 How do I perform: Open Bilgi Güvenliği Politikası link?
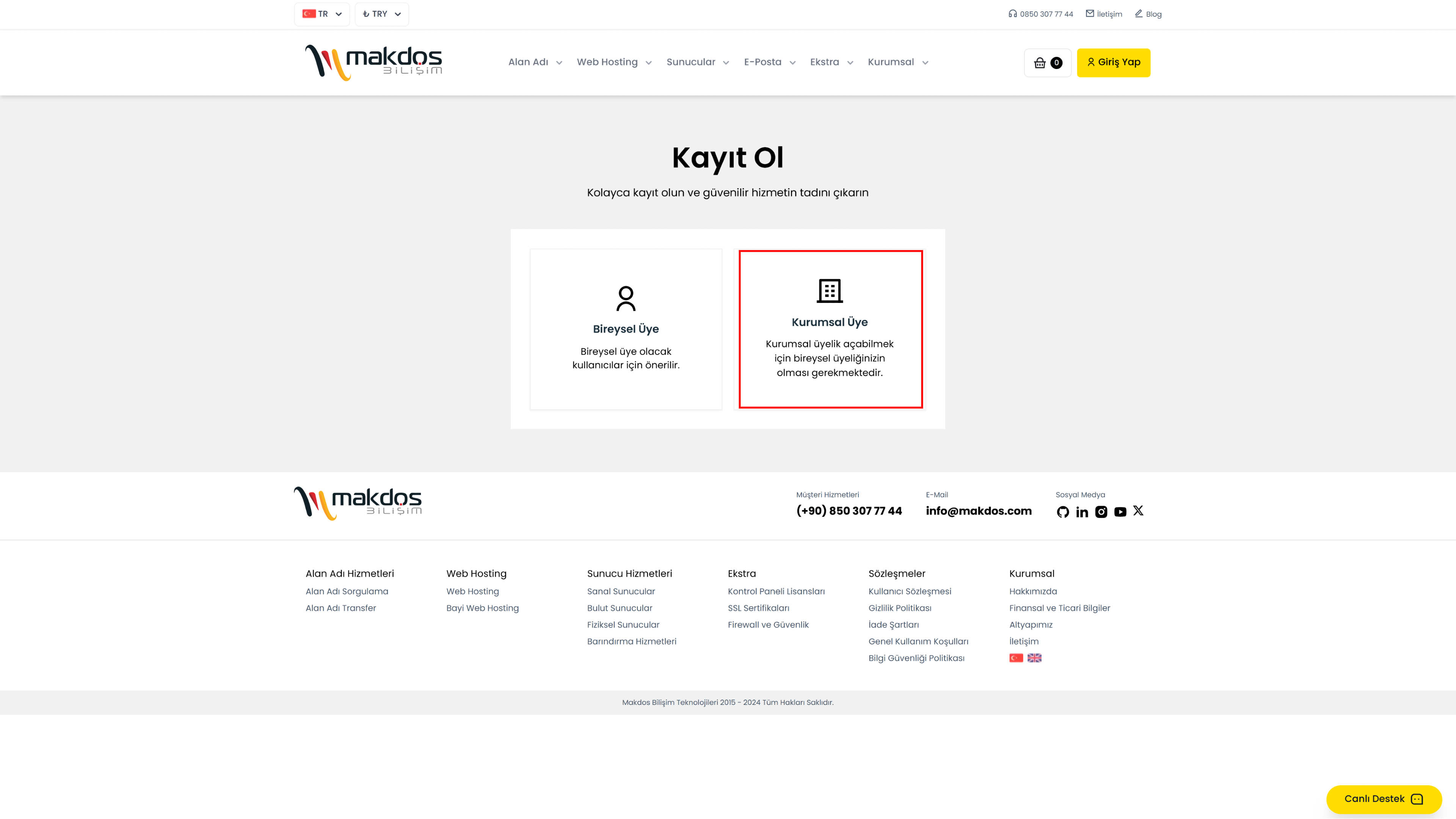917,659
